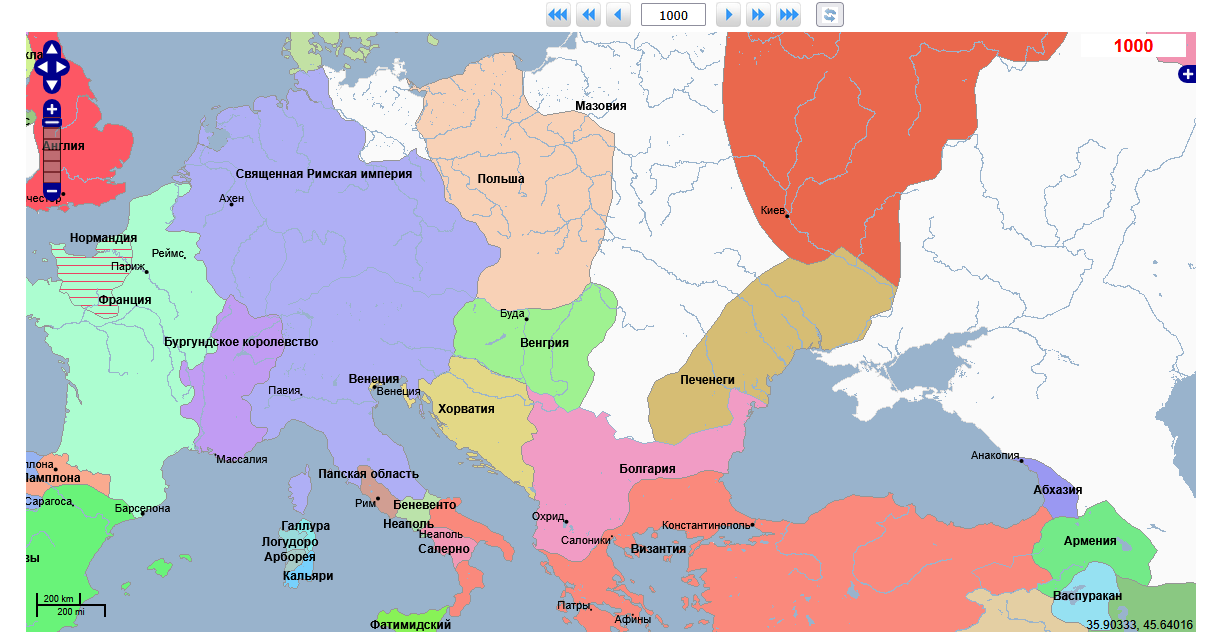The image size is (1223, 640).
Task: Click the Священная Римская империя label
Action: tap(324, 173)
